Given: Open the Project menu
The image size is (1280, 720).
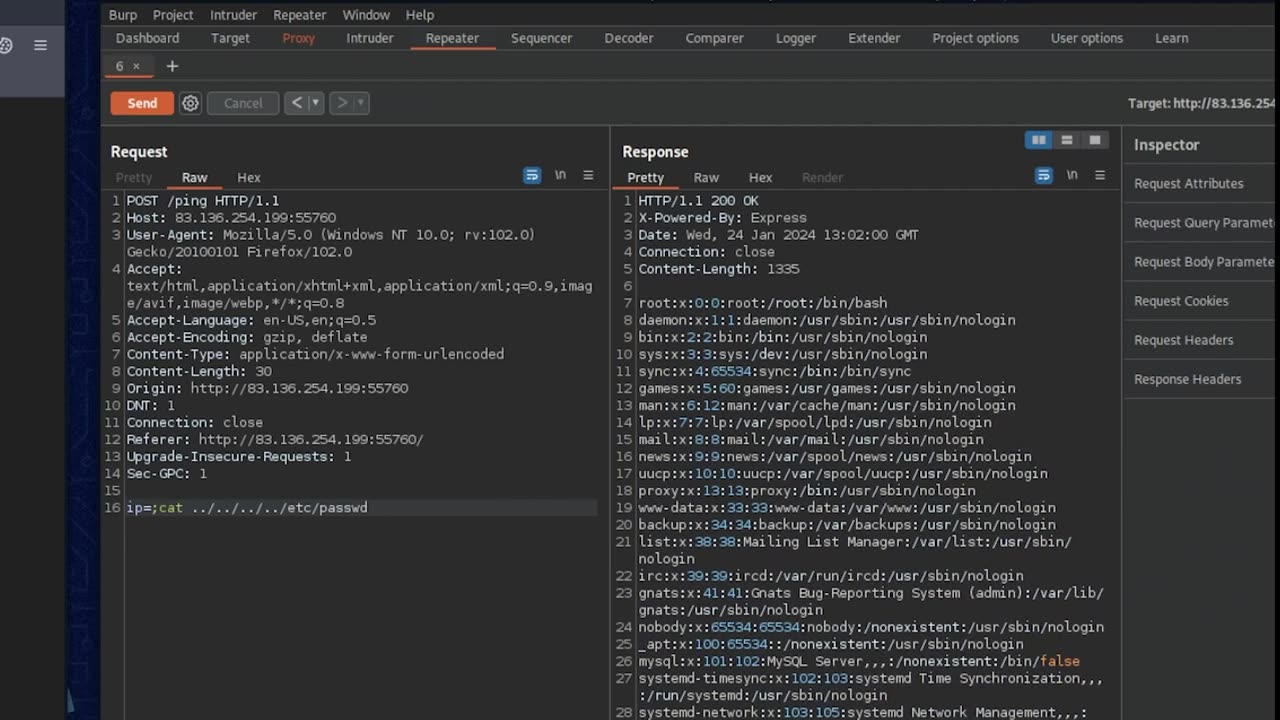Looking at the screenshot, I should click(173, 15).
